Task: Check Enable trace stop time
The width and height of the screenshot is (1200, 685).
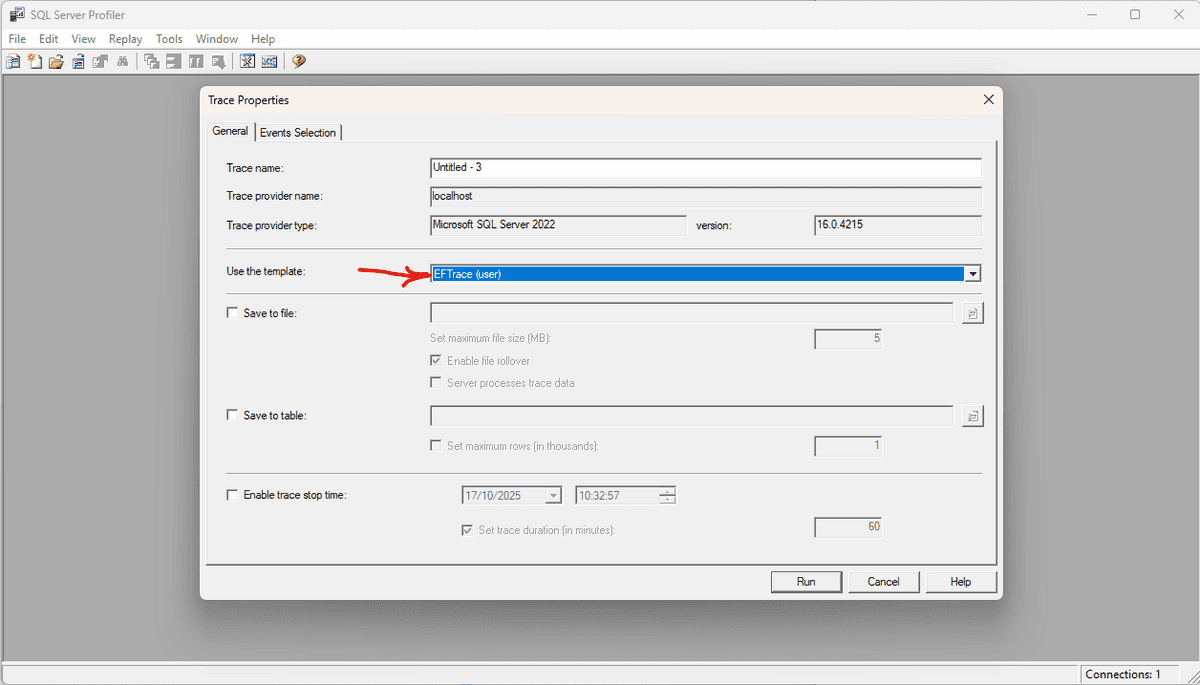Action: click(231, 494)
